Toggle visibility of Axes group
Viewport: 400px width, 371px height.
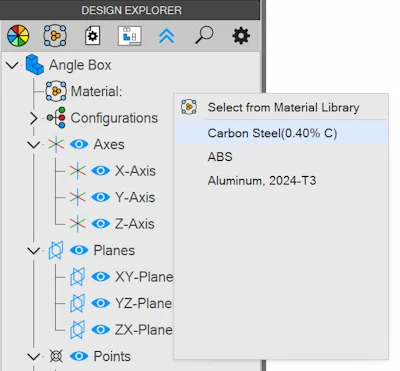(79, 144)
